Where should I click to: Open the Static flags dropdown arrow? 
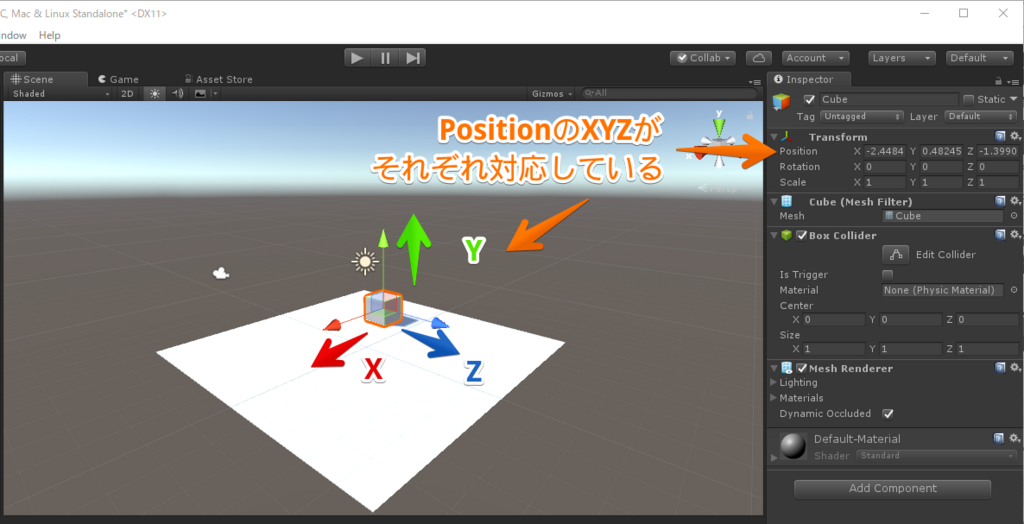(x=1014, y=99)
